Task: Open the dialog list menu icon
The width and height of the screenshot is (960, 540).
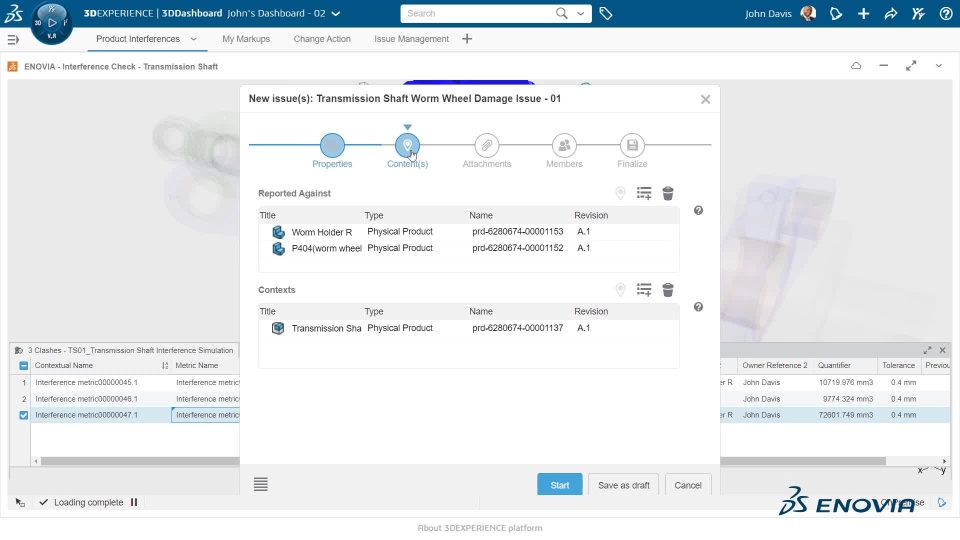Action: [x=261, y=484]
